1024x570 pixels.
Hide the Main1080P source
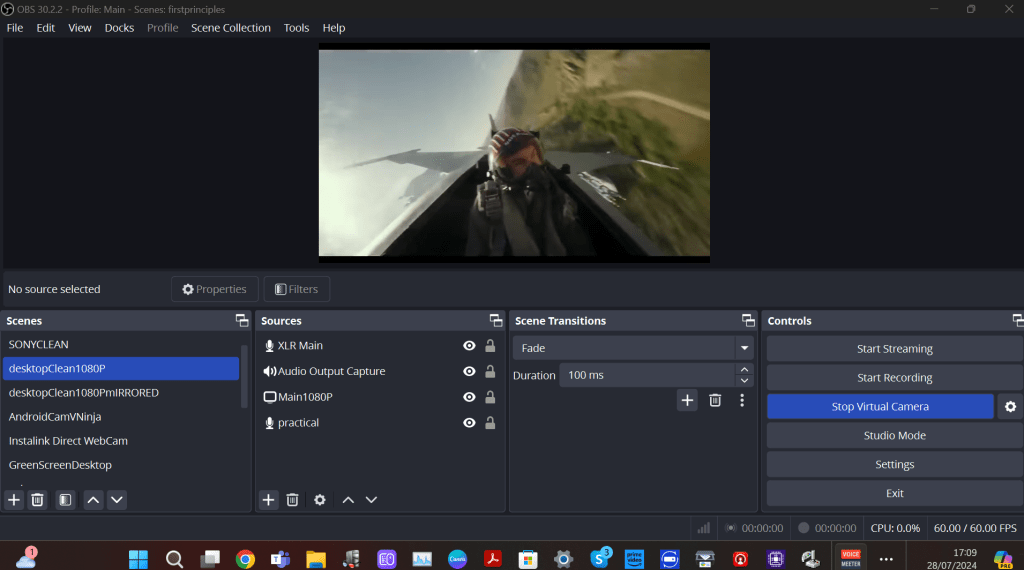tap(469, 397)
